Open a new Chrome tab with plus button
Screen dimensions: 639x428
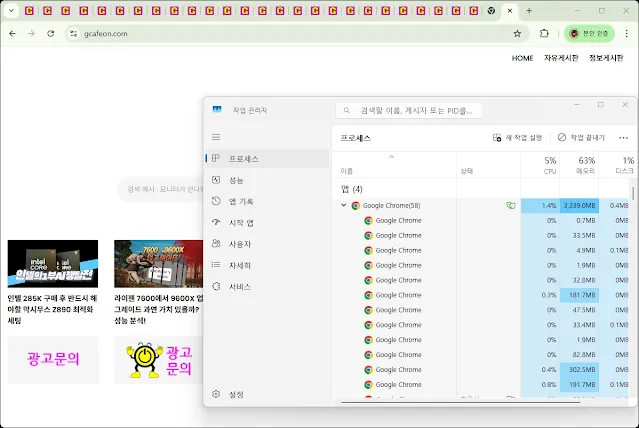[x=529, y=11]
